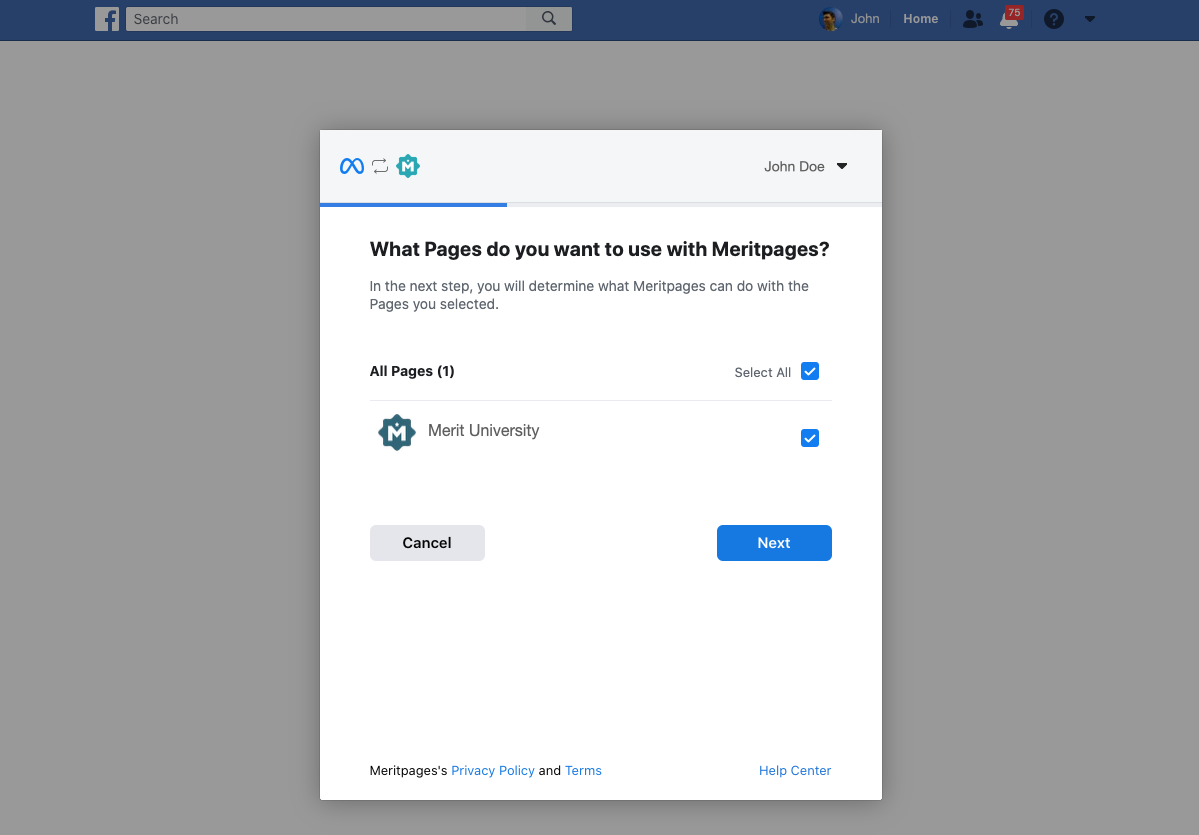Viewport: 1199px width, 835px height.
Task: Open John's profile from top bar
Action: [864, 19]
